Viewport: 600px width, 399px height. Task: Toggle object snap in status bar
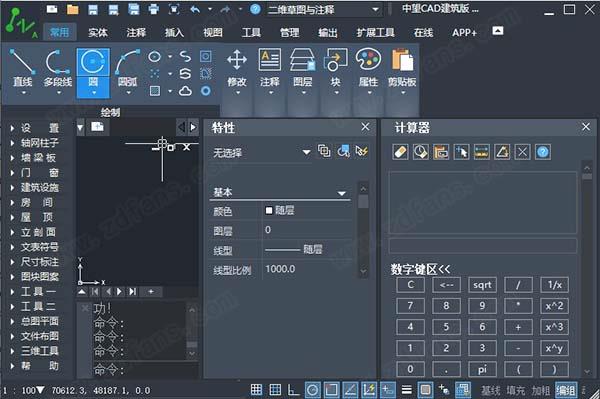(x=331, y=390)
